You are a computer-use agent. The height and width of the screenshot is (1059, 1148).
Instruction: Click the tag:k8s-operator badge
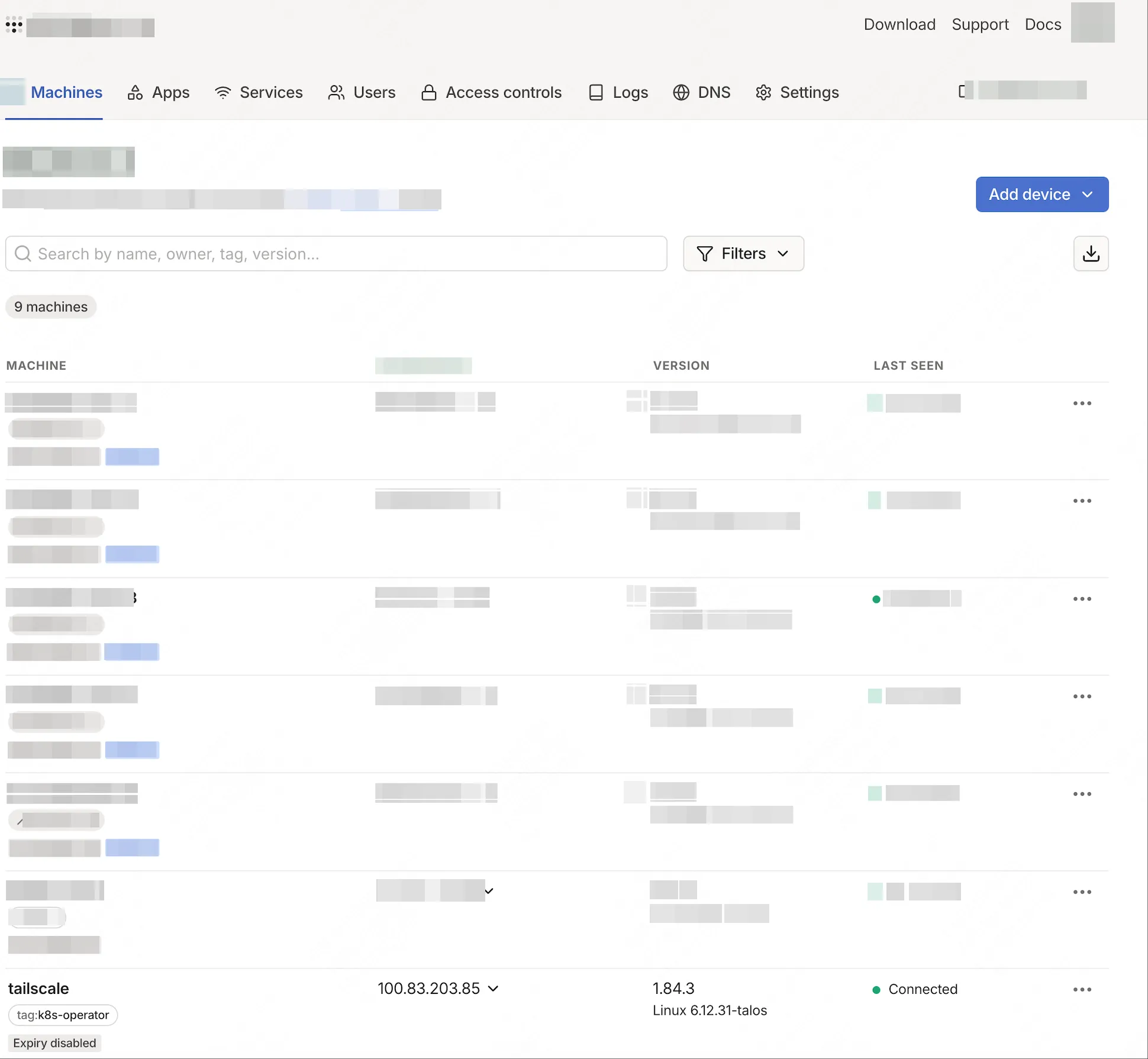tap(63, 1015)
